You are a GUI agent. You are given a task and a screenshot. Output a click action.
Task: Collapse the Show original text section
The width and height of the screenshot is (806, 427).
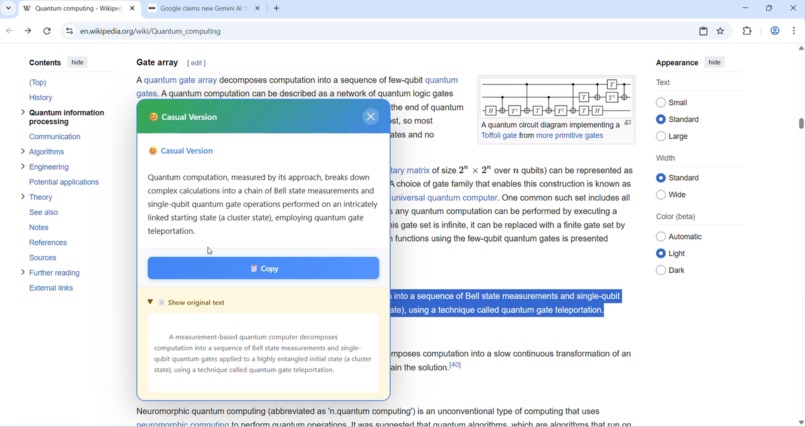(x=186, y=302)
